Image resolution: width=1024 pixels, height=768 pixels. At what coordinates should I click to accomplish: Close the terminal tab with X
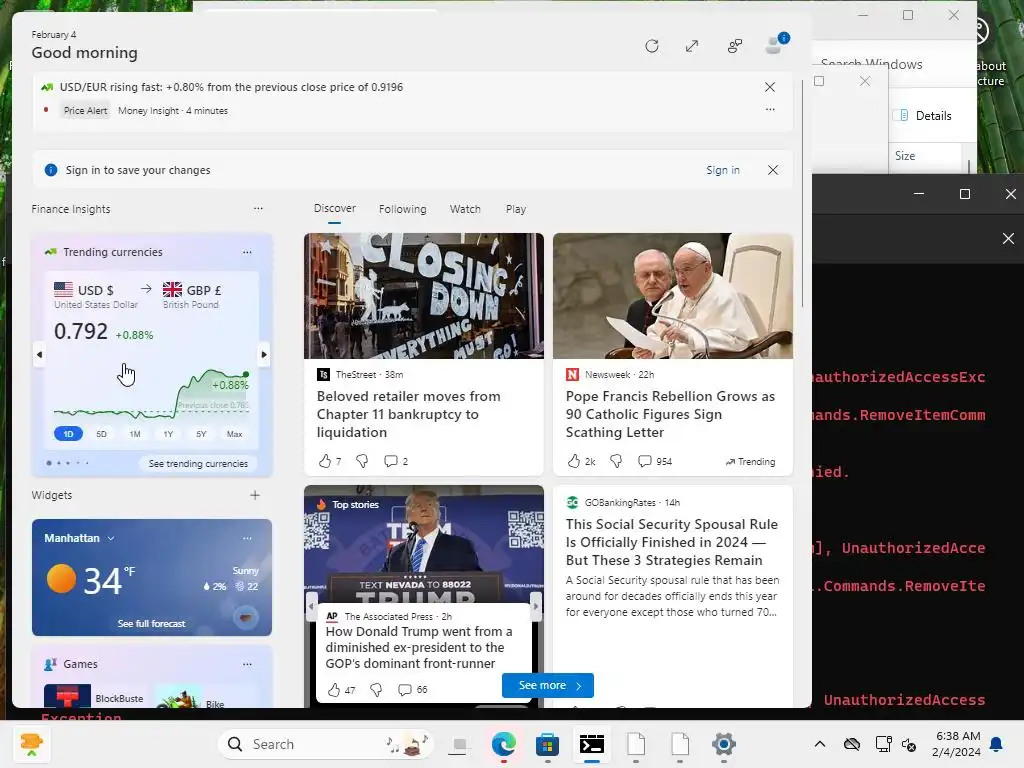coord(1008,238)
